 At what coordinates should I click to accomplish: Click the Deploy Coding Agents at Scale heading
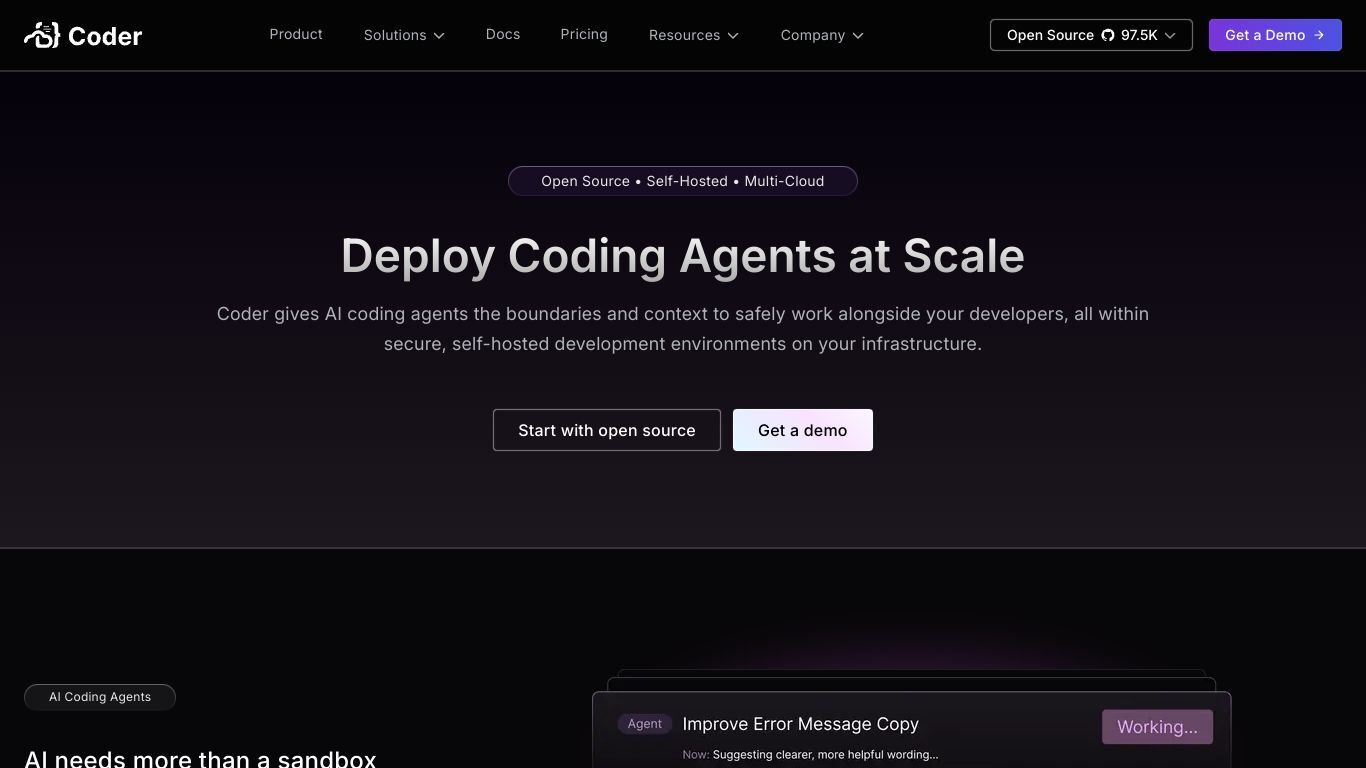[683, 256]
